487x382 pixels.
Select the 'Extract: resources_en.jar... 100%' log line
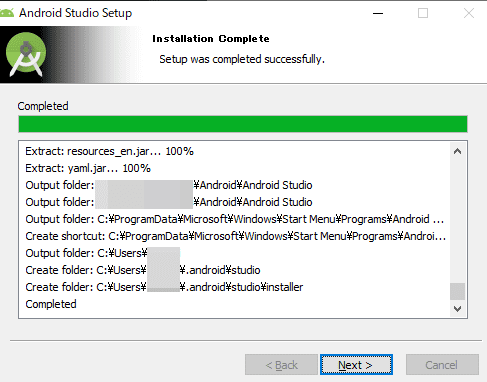click(x=109, y=151)
